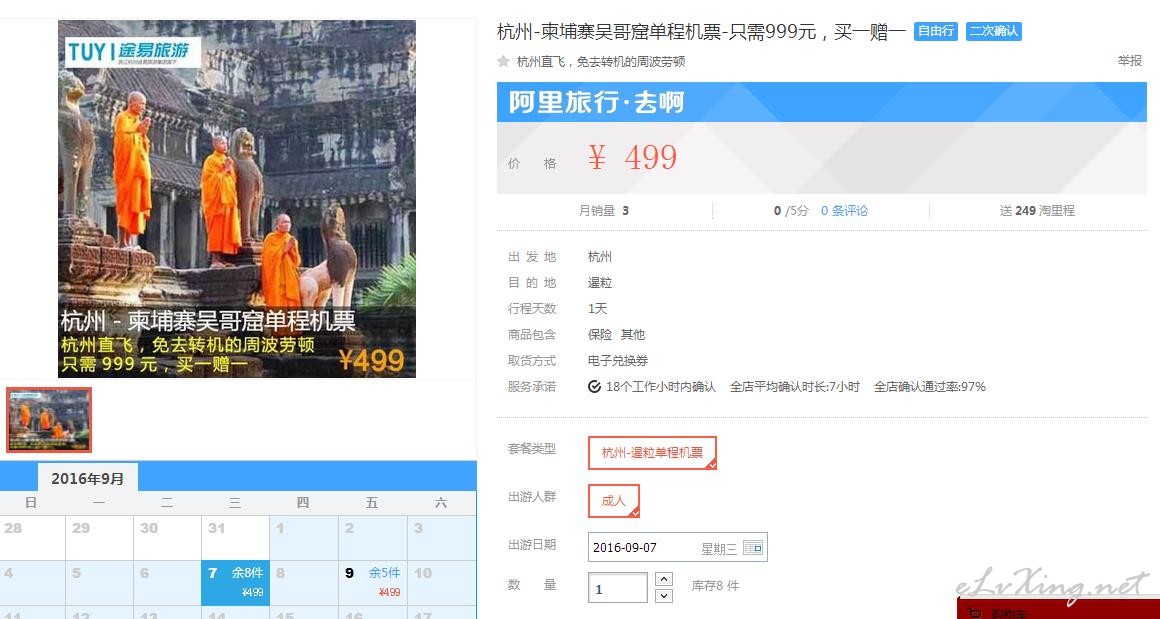Open the calendar picker icon in date field

click(752, 548)
